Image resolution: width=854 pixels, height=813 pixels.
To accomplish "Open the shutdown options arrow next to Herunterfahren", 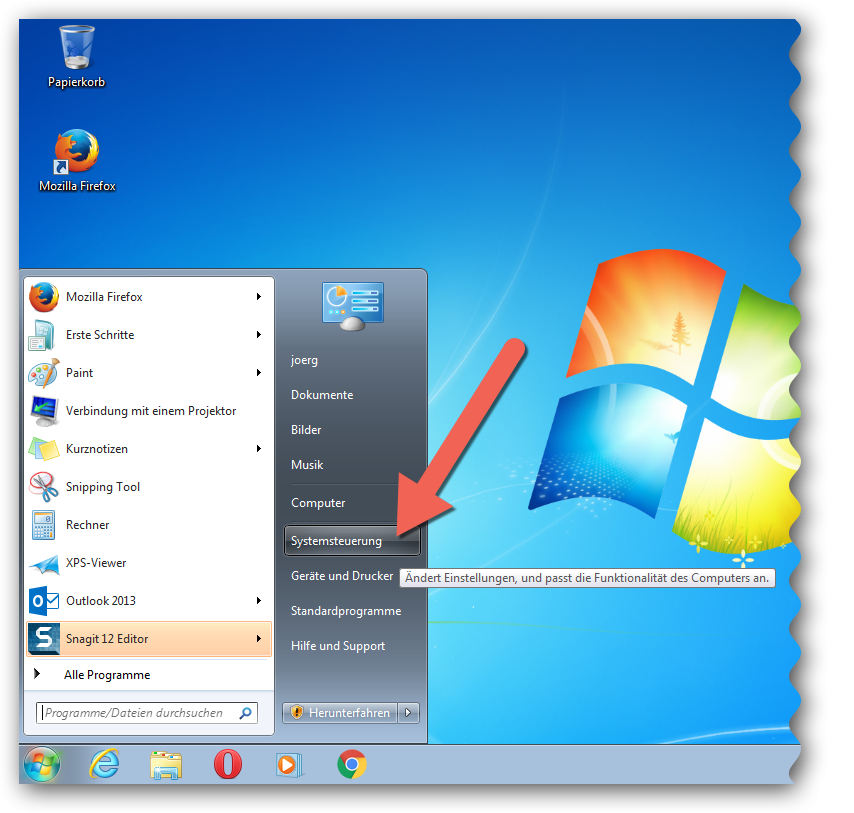I will [409, 713].
